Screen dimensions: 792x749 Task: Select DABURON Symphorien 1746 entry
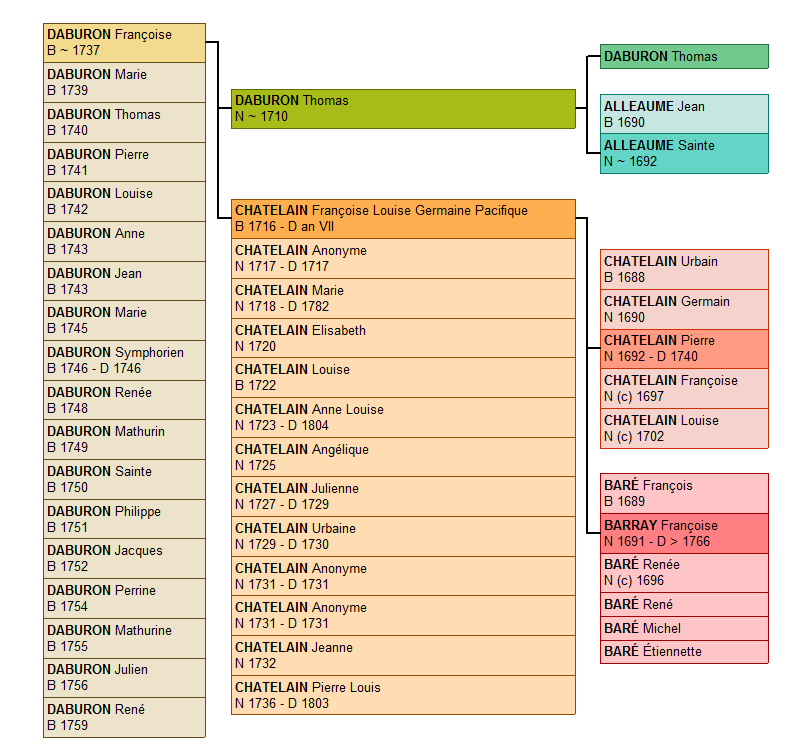124,361
